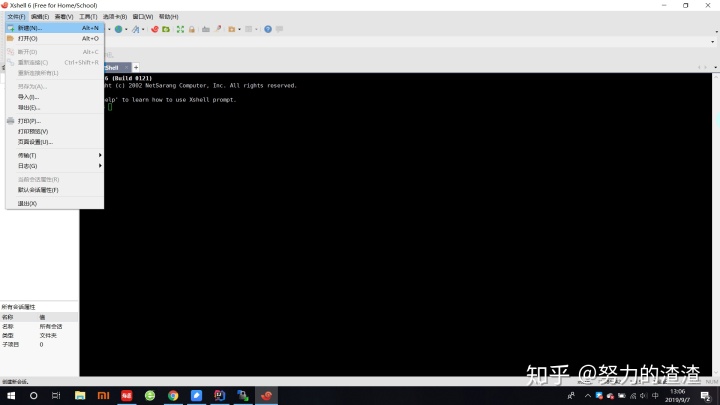Open the 文件(F) menu in menu bar
Image resolution: width=720 pixels, height=405 pixels.
click(x=16, y=17)
